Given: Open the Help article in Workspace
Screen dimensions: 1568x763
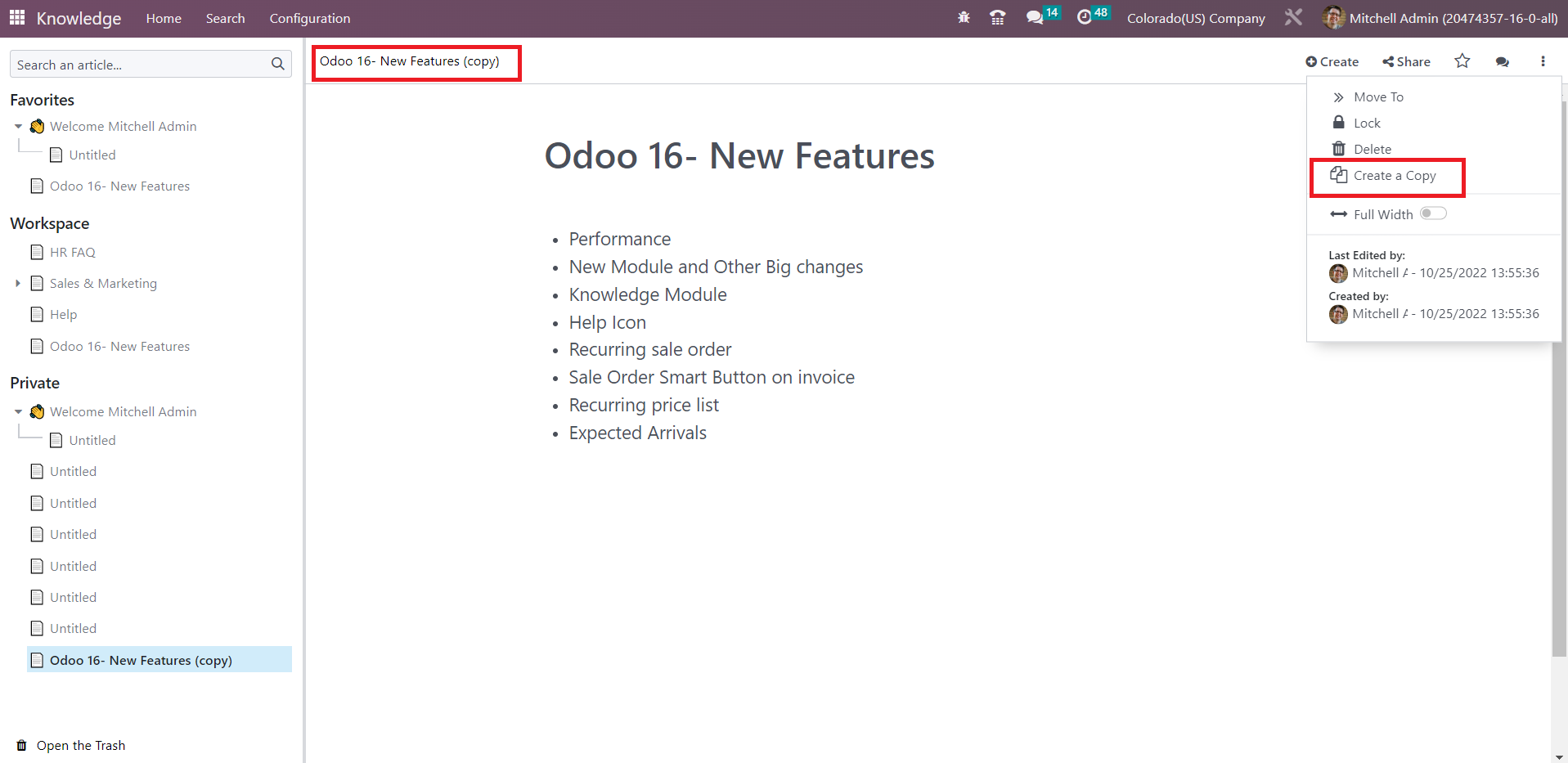Looking at the screenshot, I should [63, 314].
